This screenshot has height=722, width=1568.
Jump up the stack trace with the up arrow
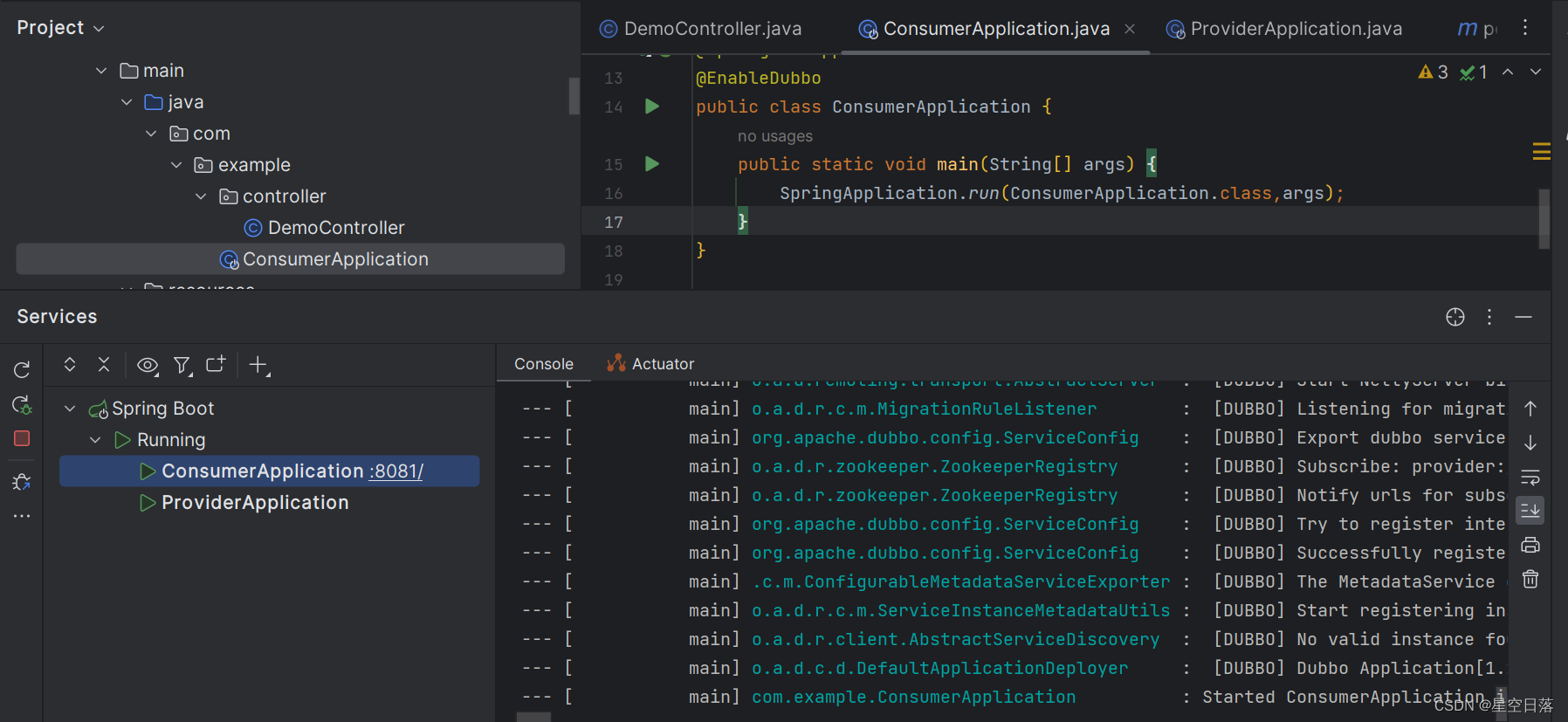(x=1530, y=409)
